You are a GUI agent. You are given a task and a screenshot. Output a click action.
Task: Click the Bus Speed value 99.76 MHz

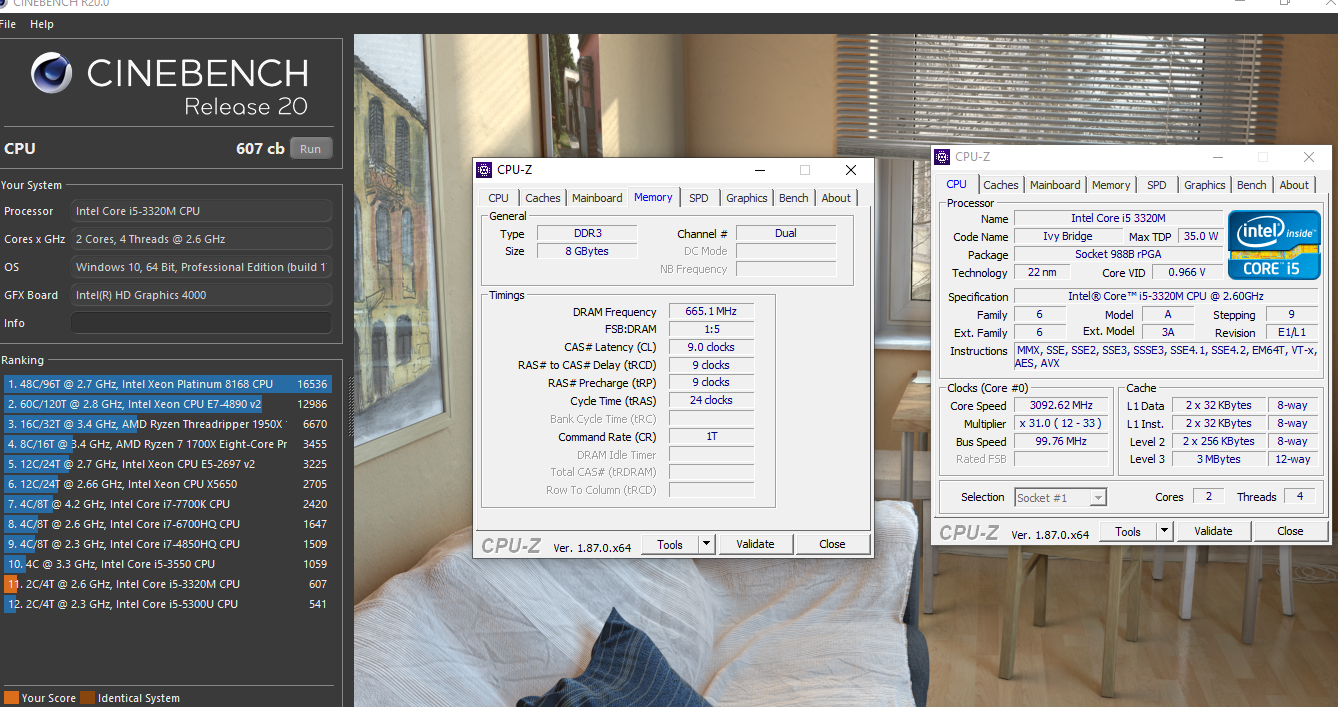[1060, 442]
